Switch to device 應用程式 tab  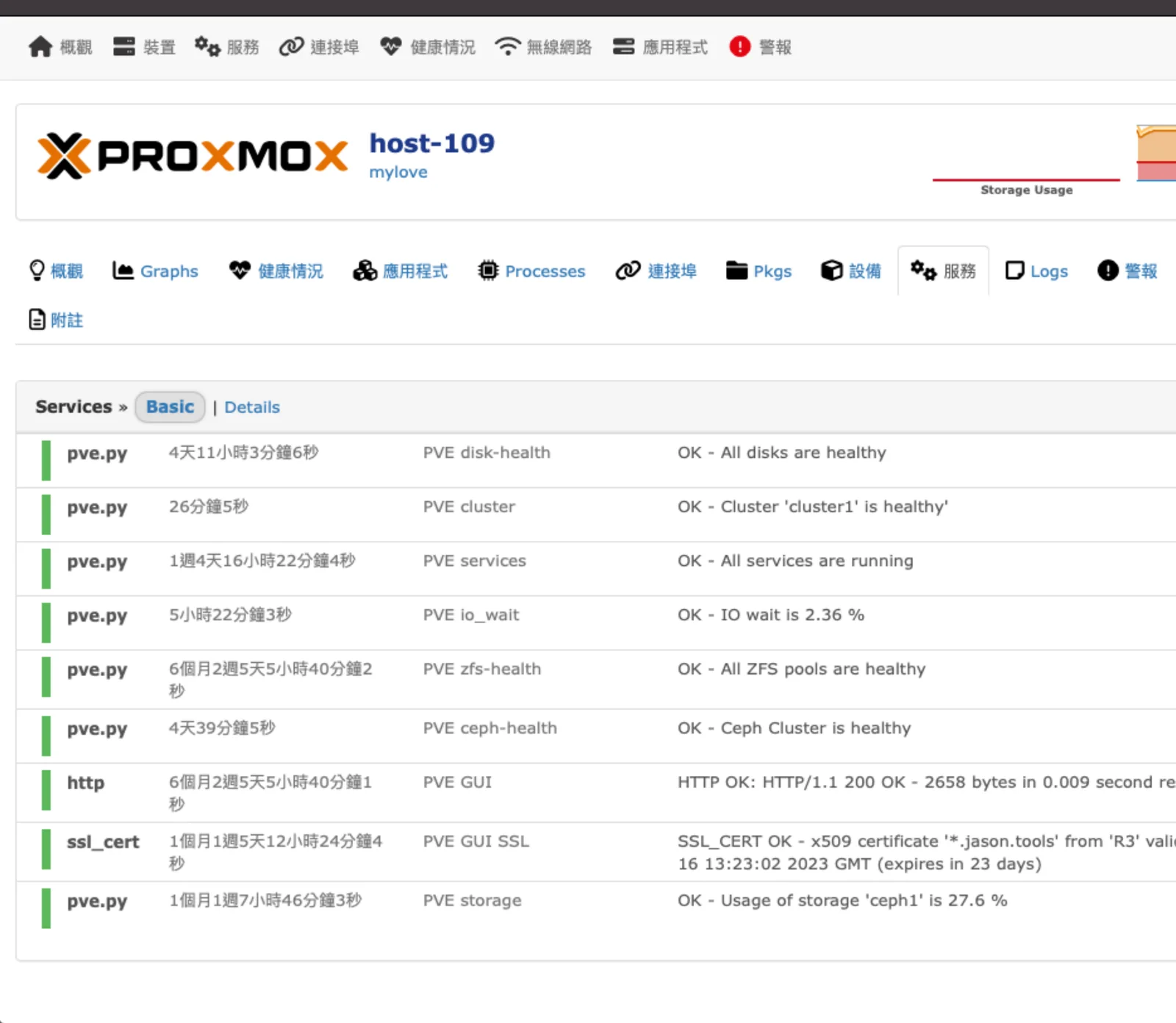click(400, 270)
